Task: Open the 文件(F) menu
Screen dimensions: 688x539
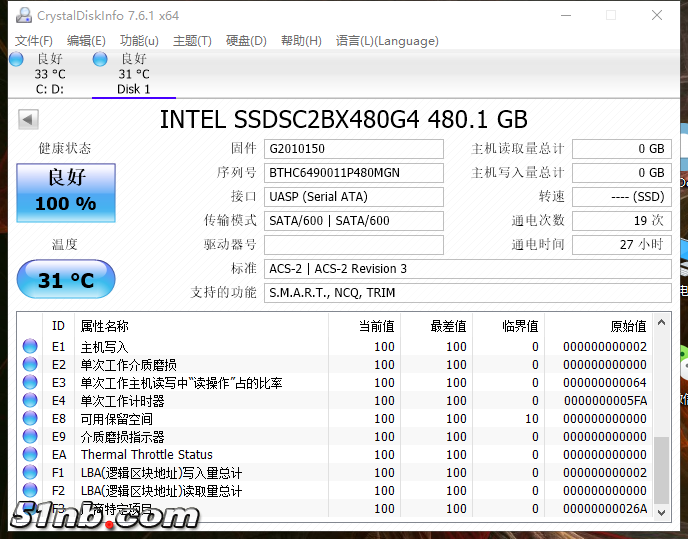Action: pyautogui.click(x=33, y=41)
